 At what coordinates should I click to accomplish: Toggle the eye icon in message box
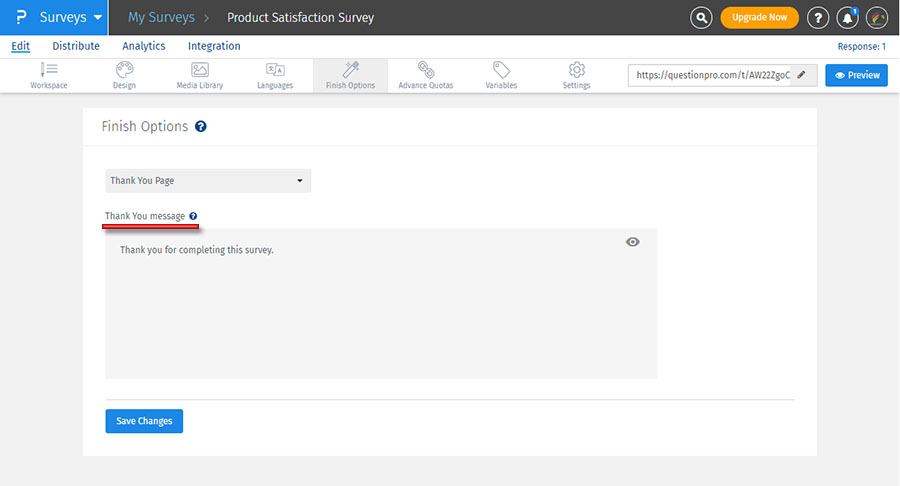pos(632,242)
